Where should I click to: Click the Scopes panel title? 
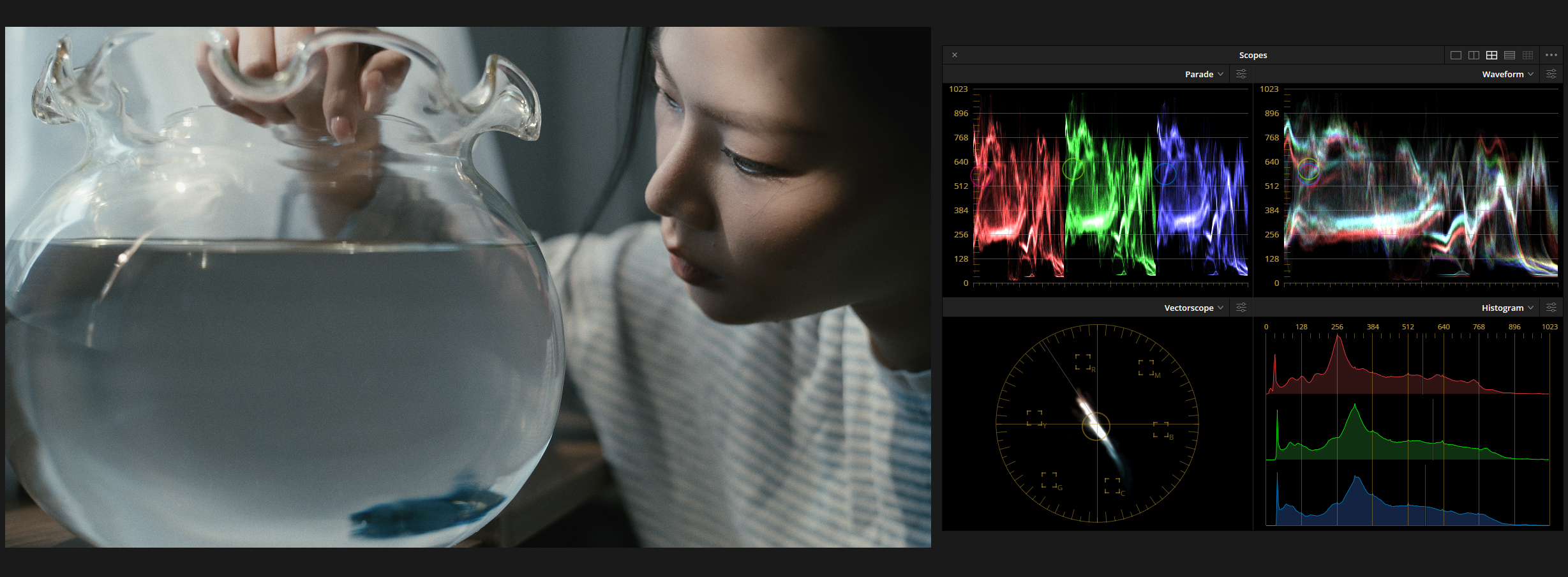(x=1253, y=56)
